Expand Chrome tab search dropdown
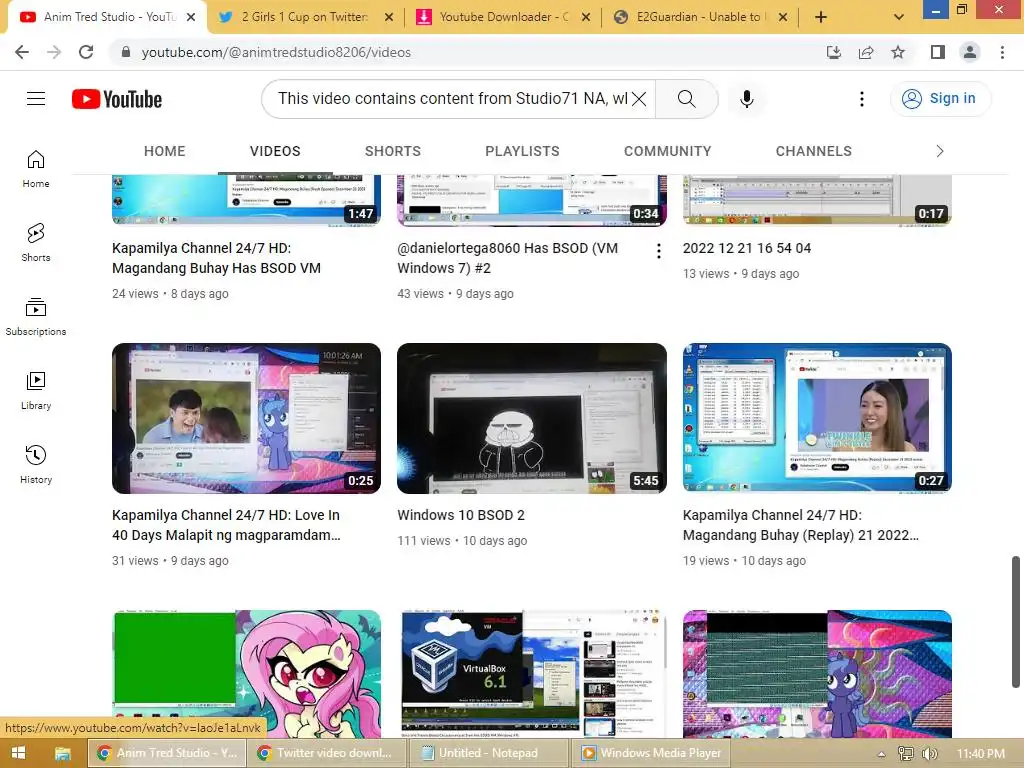This screenshot has width=1024, height=768. (899, 17)
